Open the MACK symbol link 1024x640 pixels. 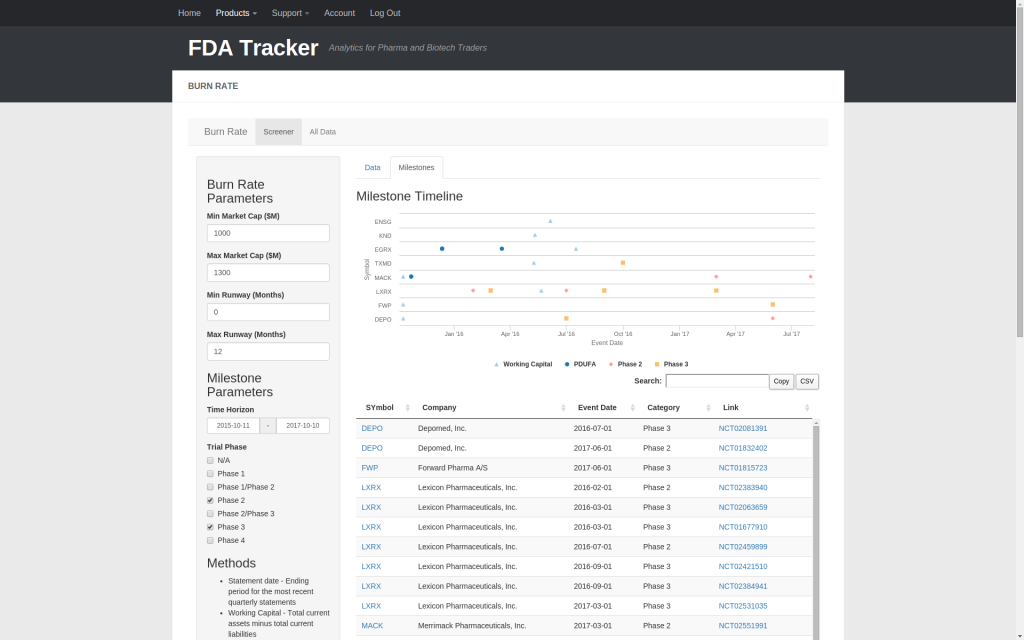(372, 626)
